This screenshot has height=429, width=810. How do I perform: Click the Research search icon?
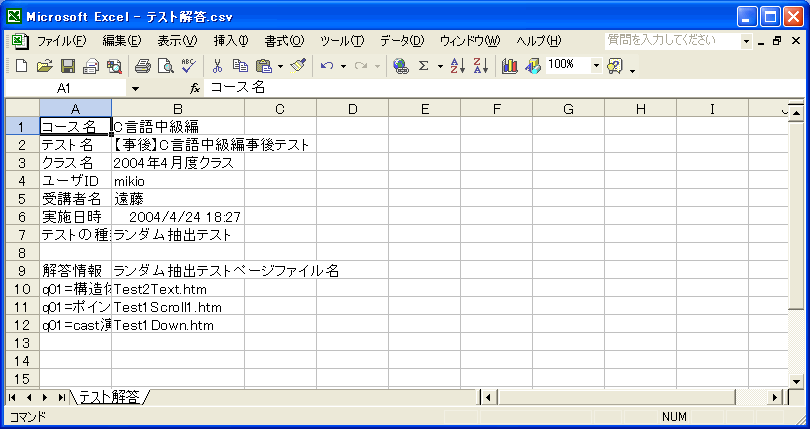[114, 66]
